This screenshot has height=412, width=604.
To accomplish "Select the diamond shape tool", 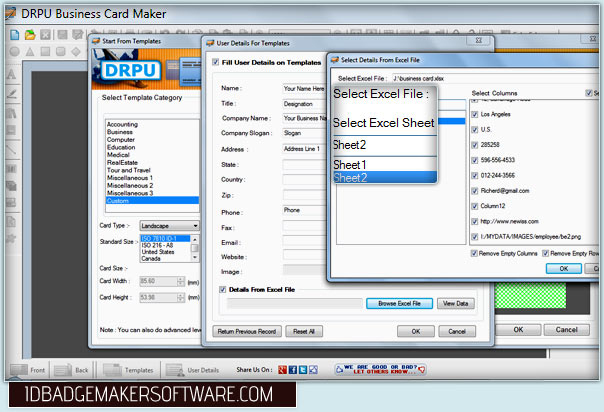I will [x=76, y=51].
